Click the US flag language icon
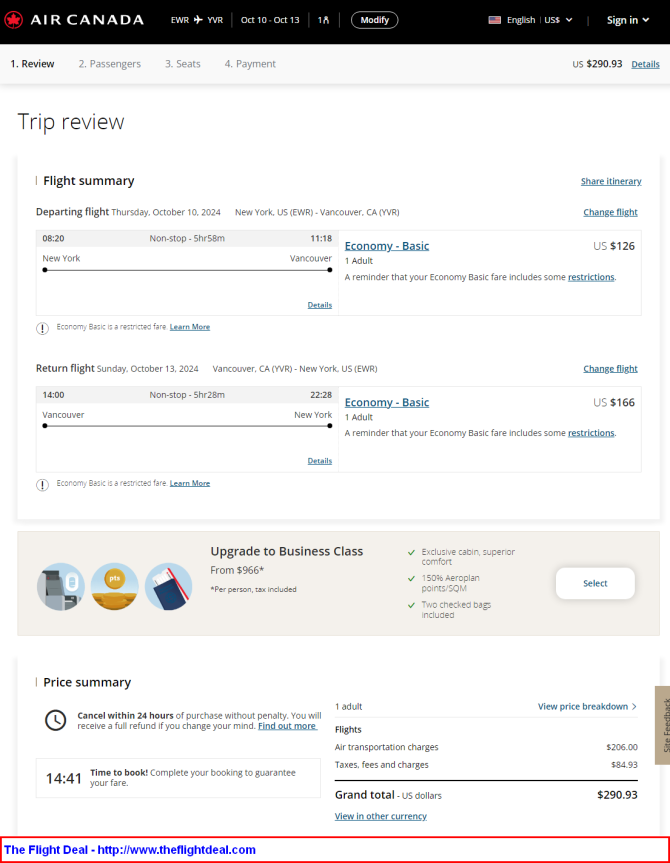 494,20
